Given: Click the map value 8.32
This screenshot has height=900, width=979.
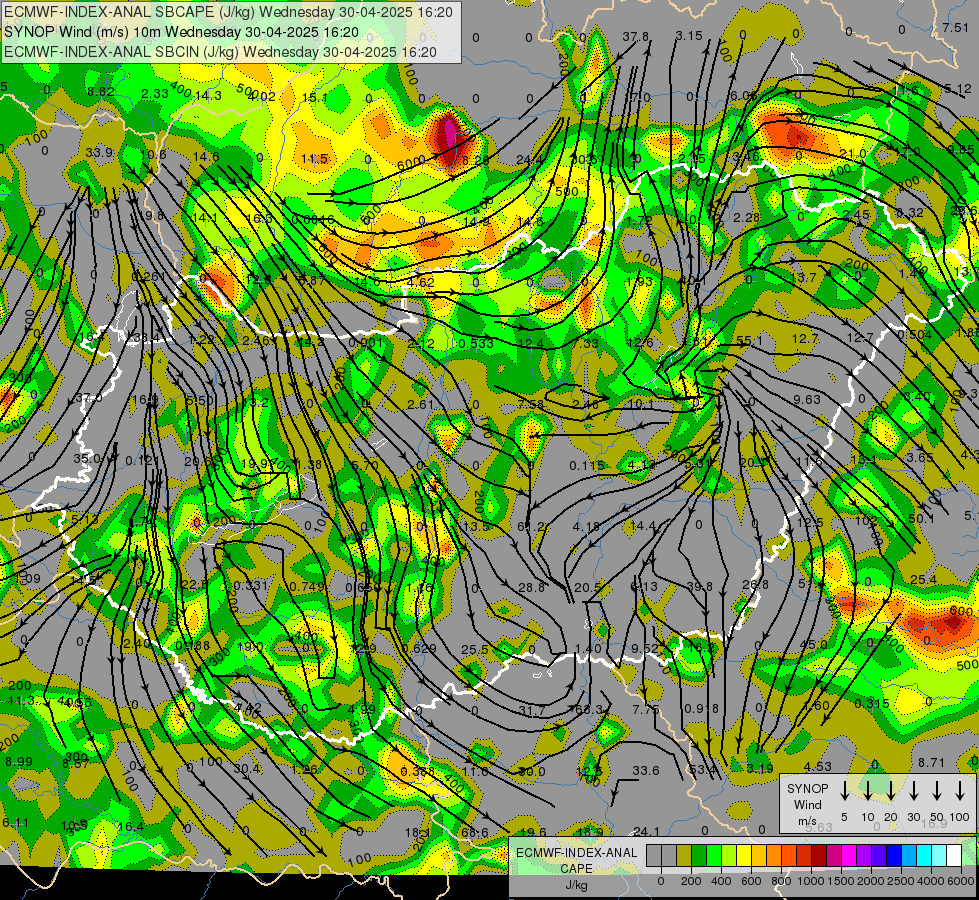Looking at the screenshot, I should click(910, 213).
